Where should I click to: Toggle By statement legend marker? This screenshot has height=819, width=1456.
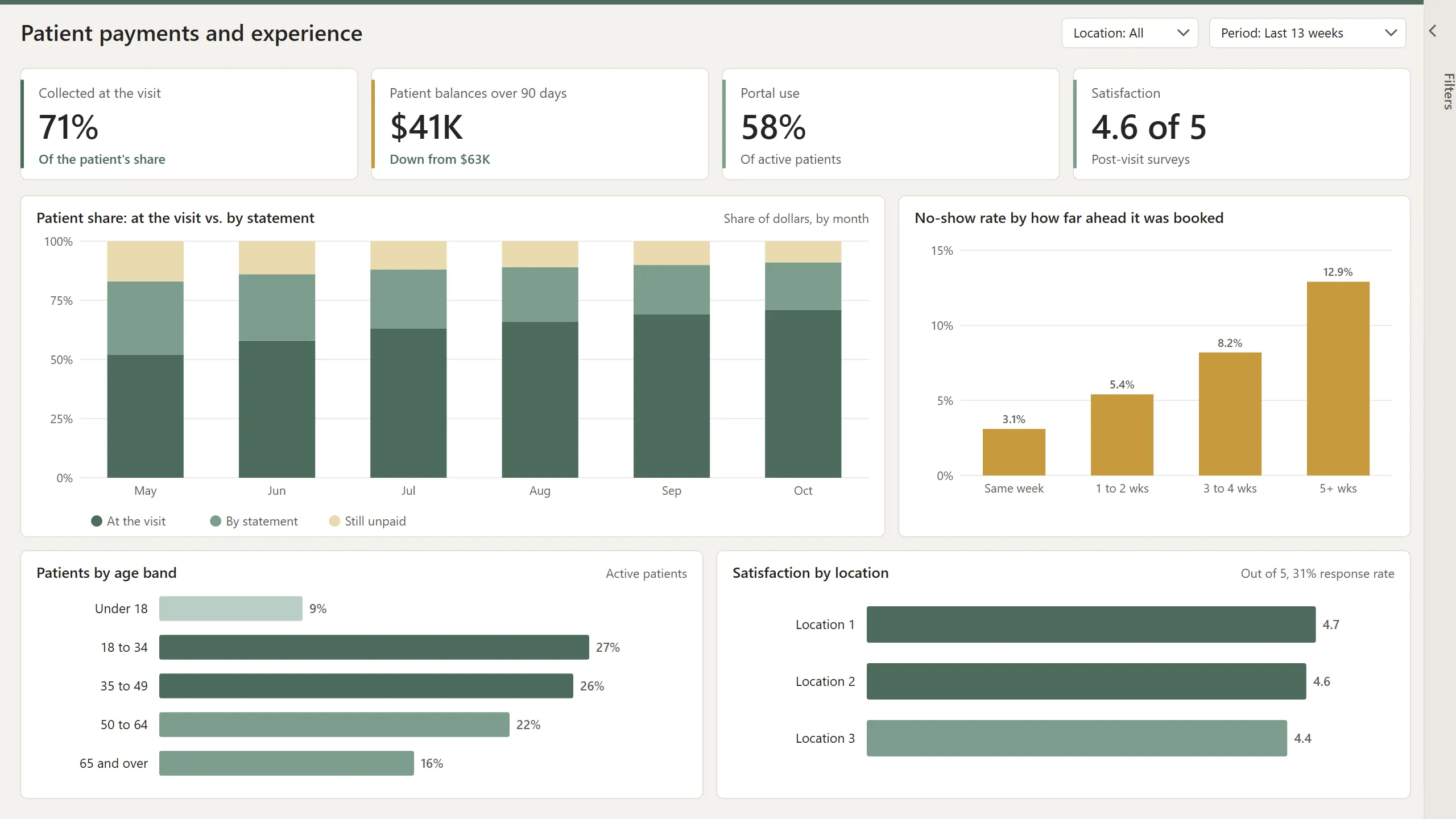pos(216,521)
